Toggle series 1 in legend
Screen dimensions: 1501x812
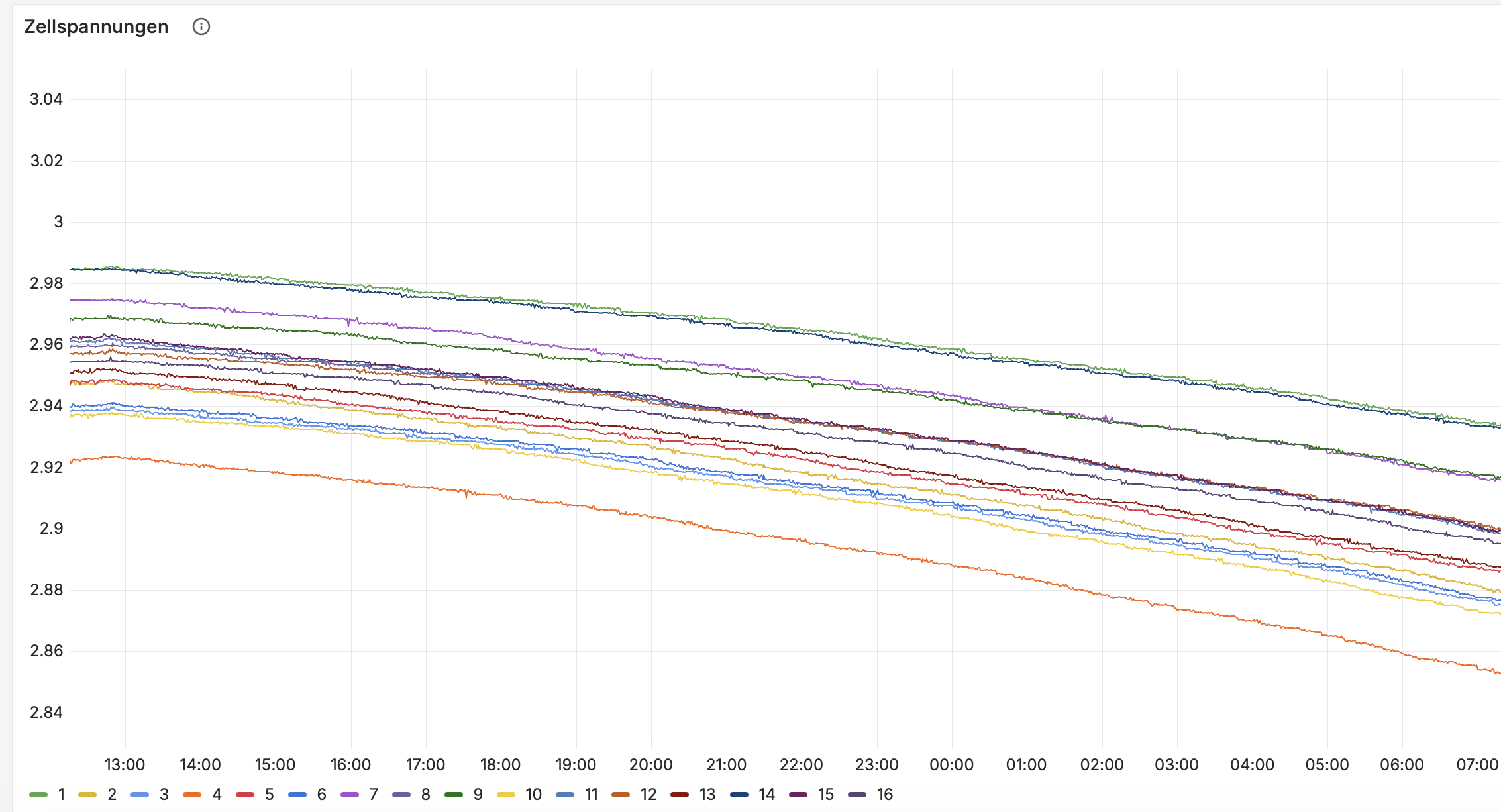pyautogui.click(x=61, y=795)
